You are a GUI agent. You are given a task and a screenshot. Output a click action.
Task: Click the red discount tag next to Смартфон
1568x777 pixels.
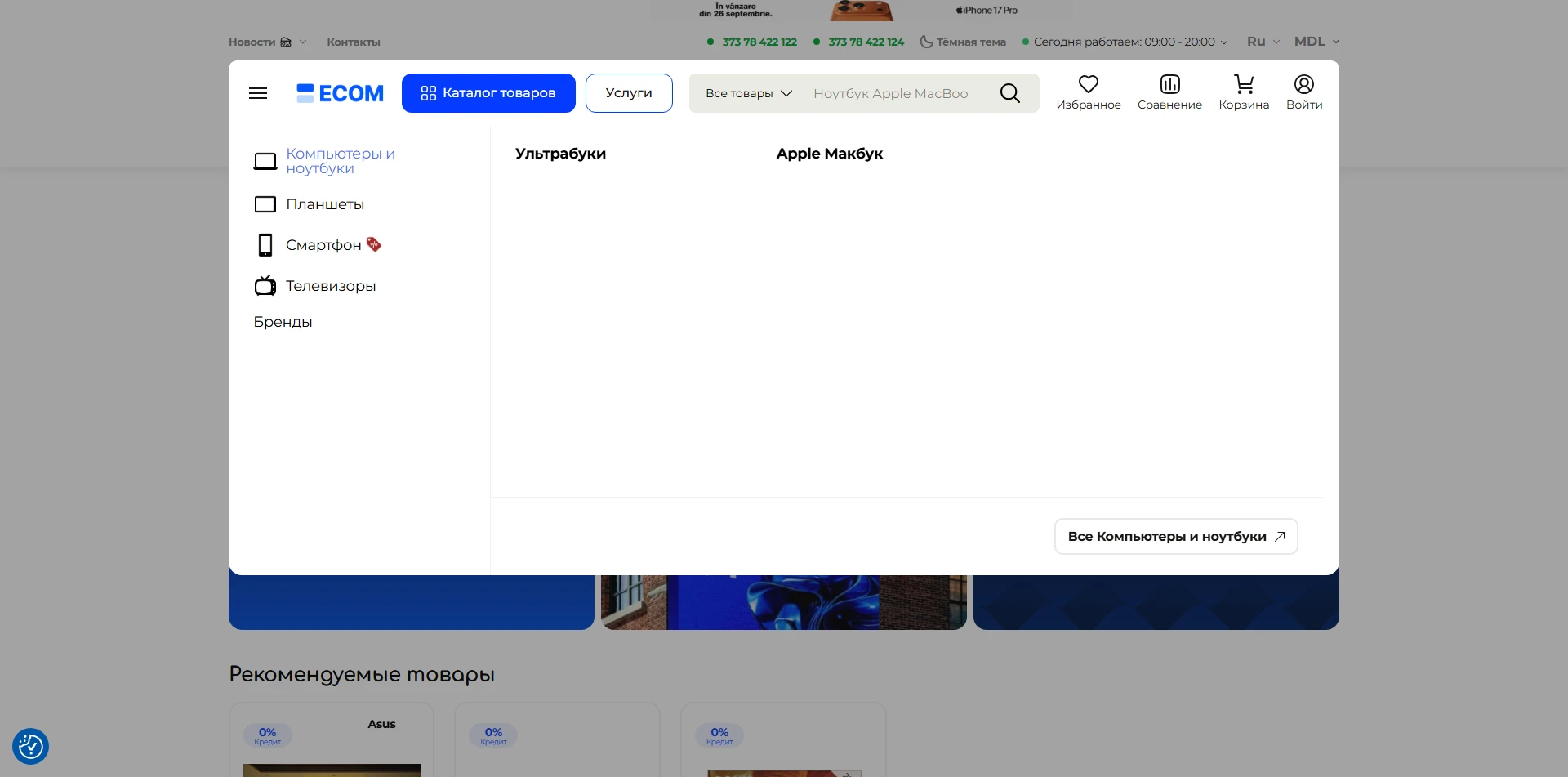tap(374, 244)
